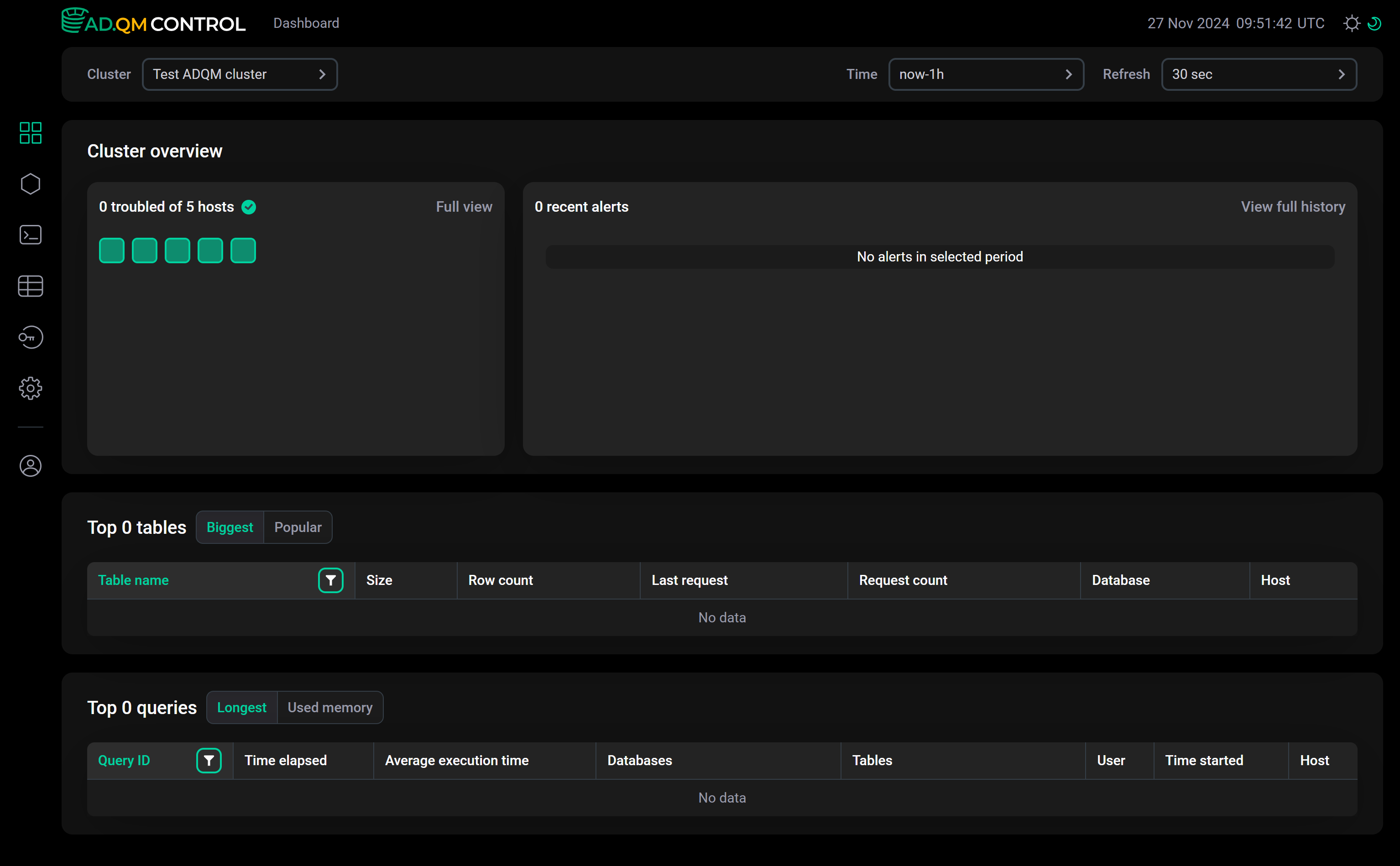The image size is (1400, 866).
Task: Open the 30 sec refresh interval dropdown
Action: pos(1259,74)
